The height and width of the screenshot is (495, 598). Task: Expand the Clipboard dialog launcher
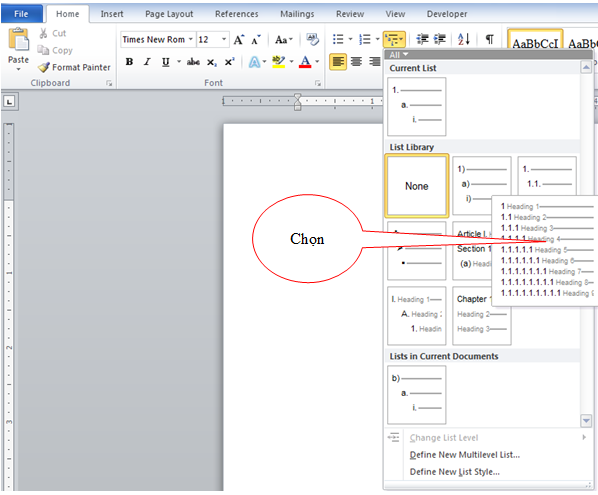(109, 83)
